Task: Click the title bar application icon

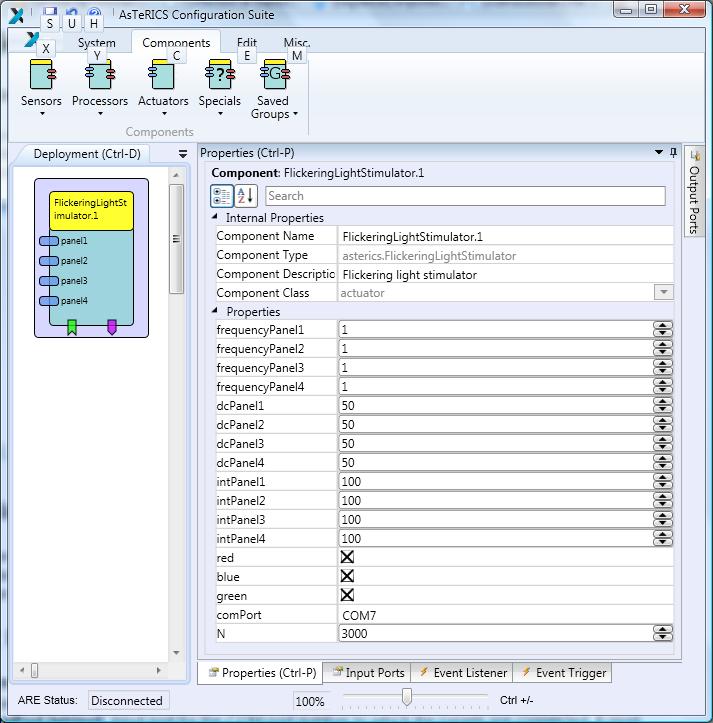Action: coord(17,15)
